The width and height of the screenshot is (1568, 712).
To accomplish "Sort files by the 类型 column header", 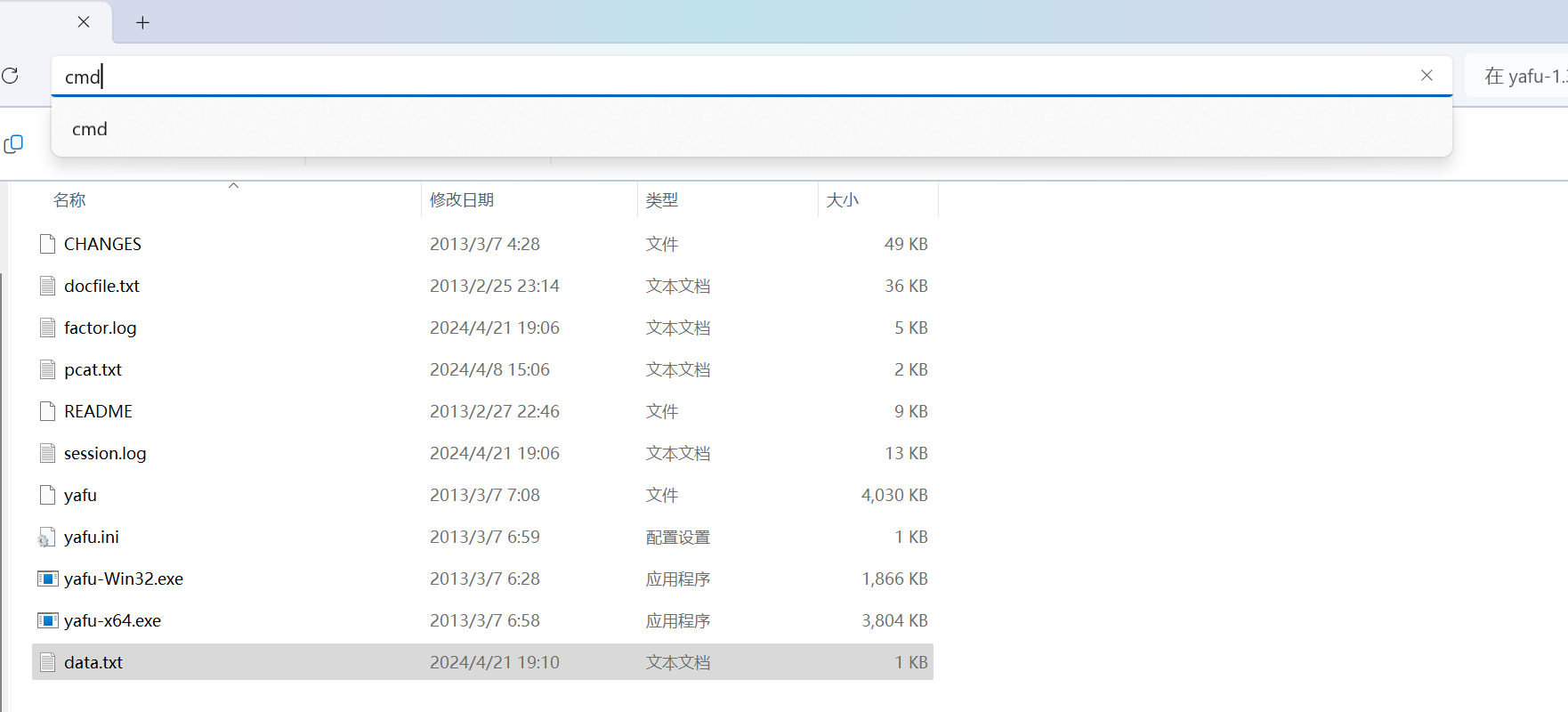I will (x=662, y=200).
